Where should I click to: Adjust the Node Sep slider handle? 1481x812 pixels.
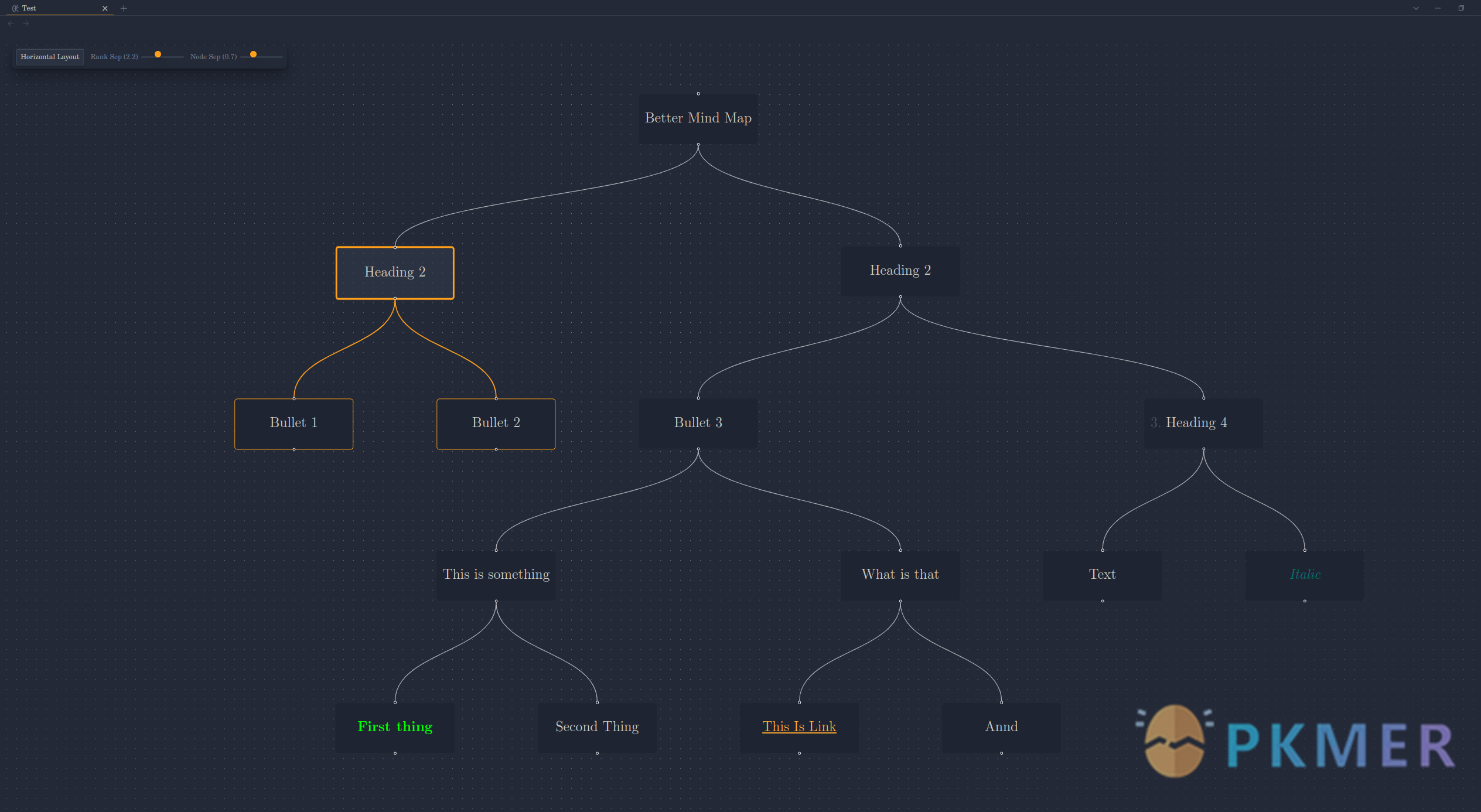[x=253, y=54]
